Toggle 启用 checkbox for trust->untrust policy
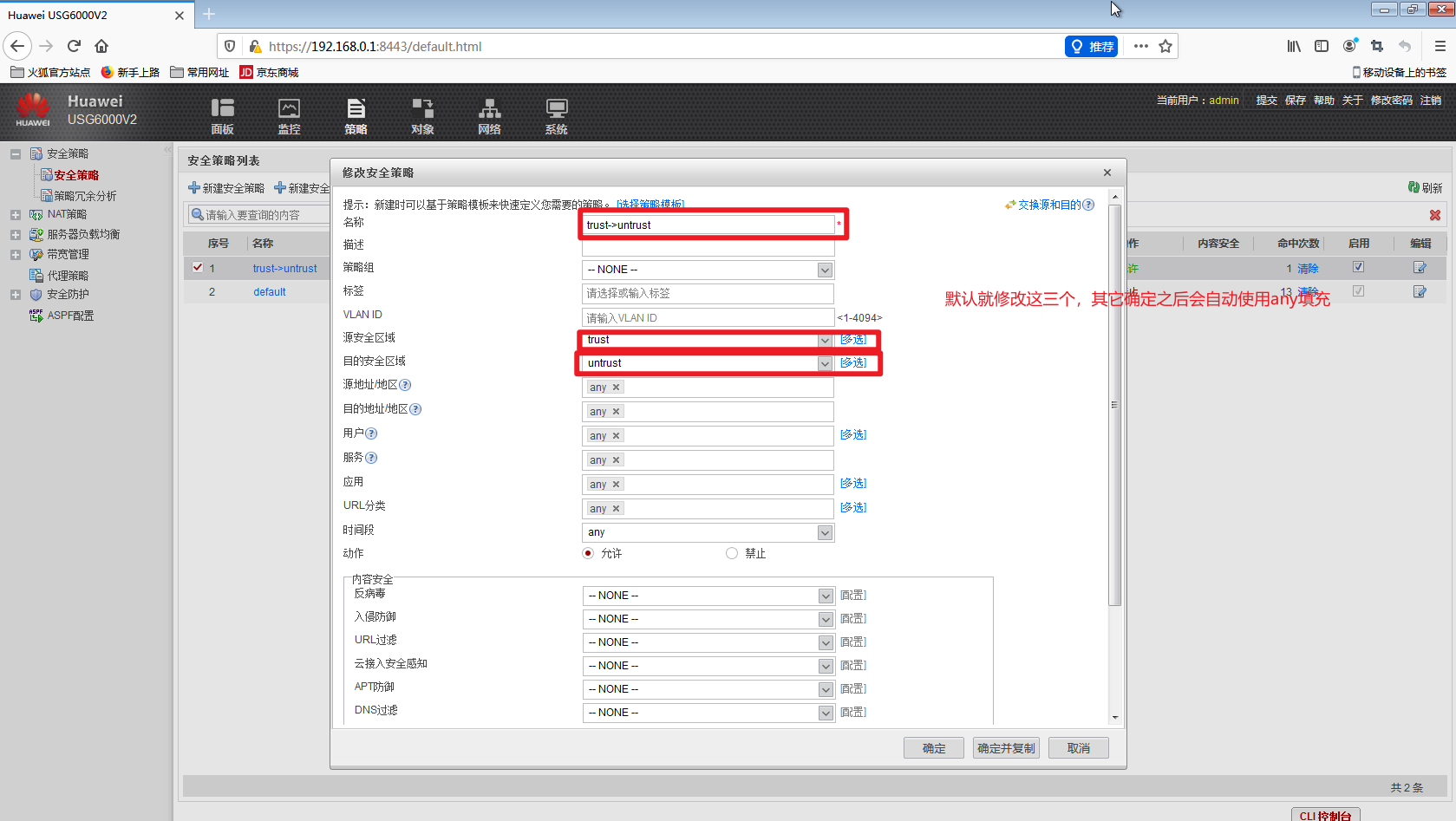This screenshot has width=1456, height=821. tap(1358, 267)
